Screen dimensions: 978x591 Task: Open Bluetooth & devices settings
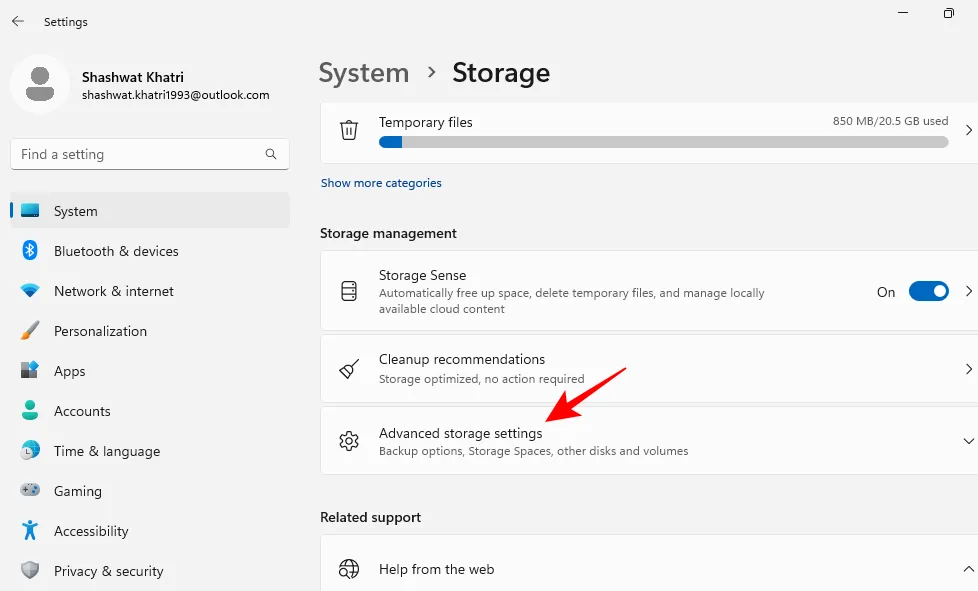pyautogui.click(x=150, y=251)
